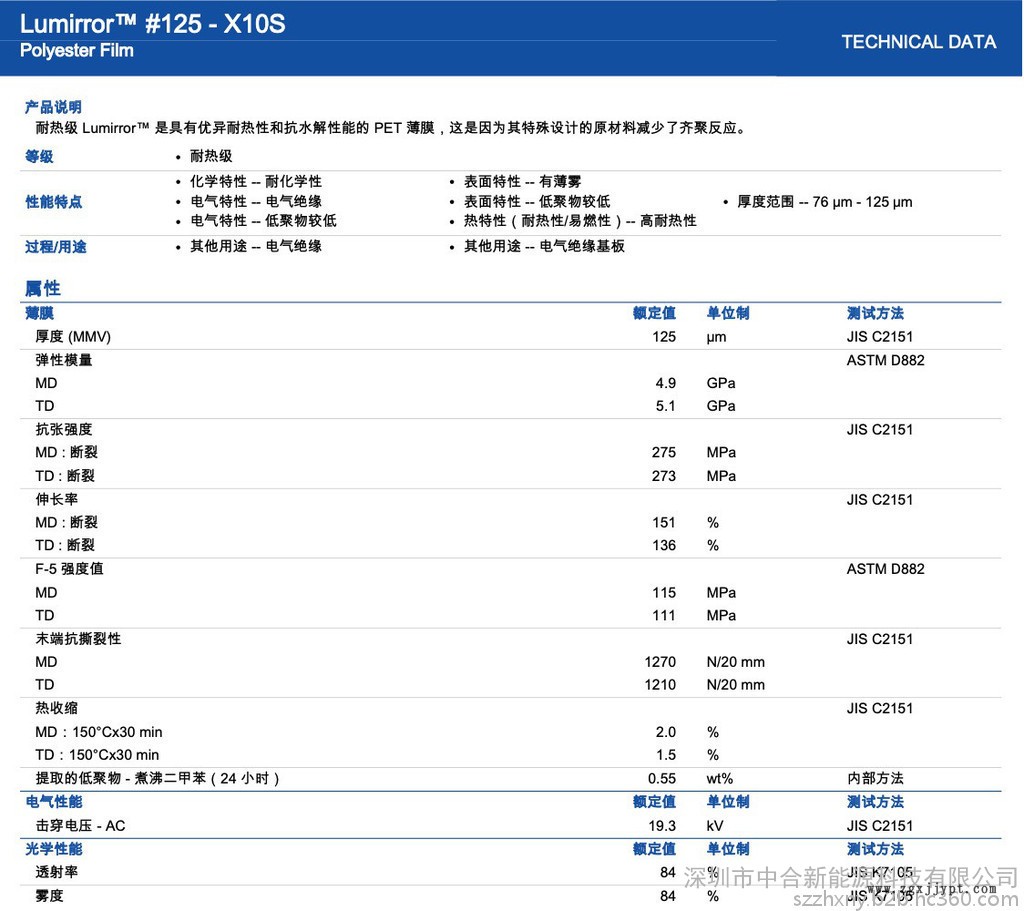Click the 热收缩 property label
The height and width of the screenshot is (911, 1024).
click(x=57, y=708)
